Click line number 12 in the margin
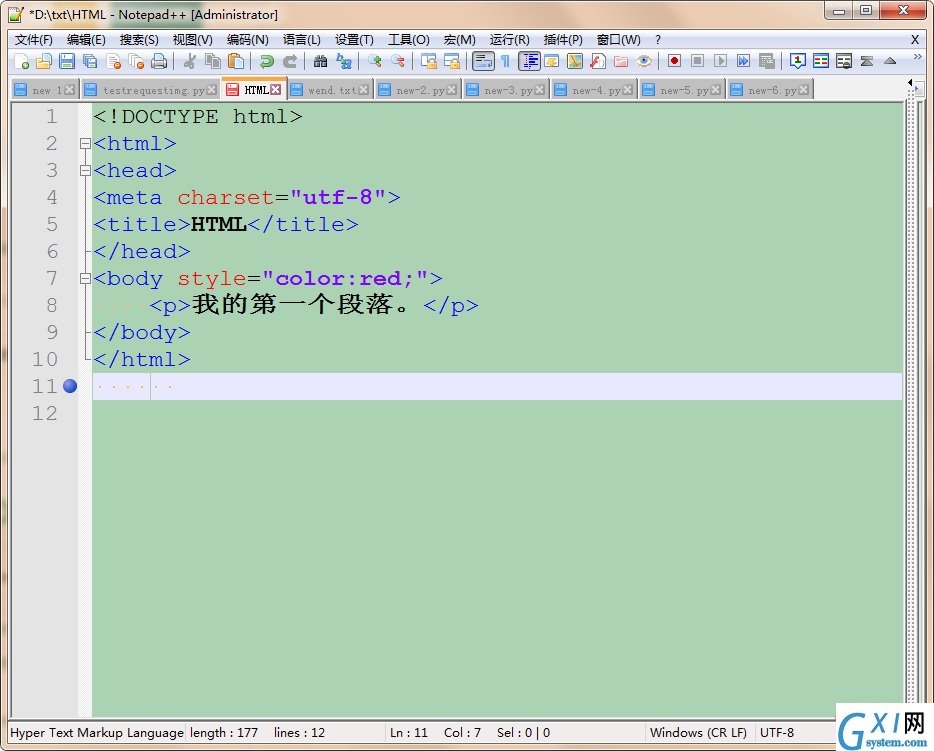This screenshot has width=934, height=751. click(45, 413)
